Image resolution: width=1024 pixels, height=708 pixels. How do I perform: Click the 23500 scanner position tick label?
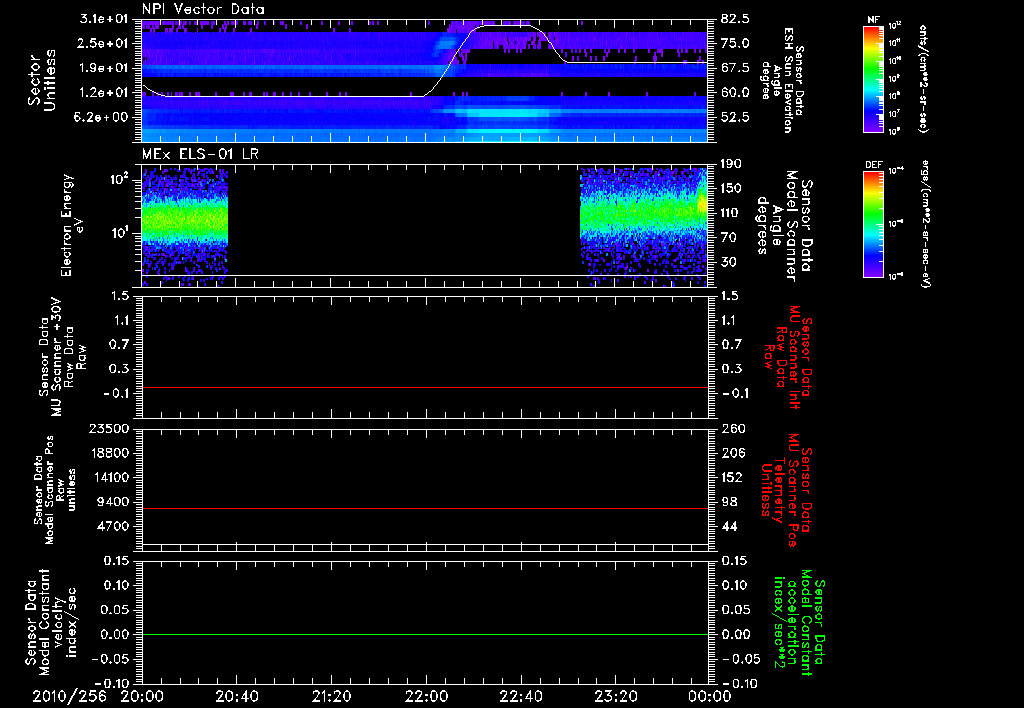(x=111, y=429)
